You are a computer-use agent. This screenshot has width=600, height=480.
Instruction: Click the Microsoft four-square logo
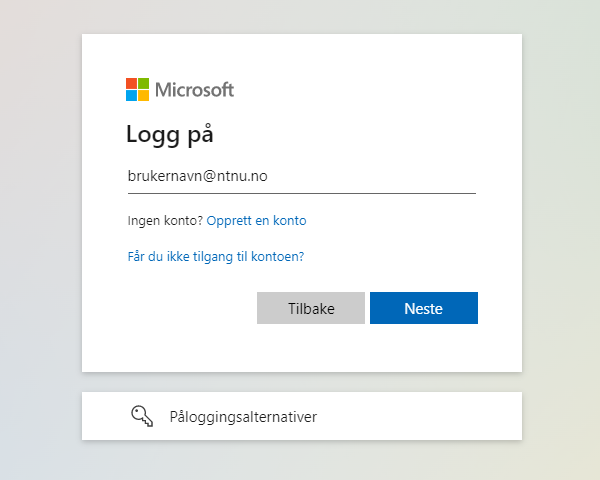[137, 90]
